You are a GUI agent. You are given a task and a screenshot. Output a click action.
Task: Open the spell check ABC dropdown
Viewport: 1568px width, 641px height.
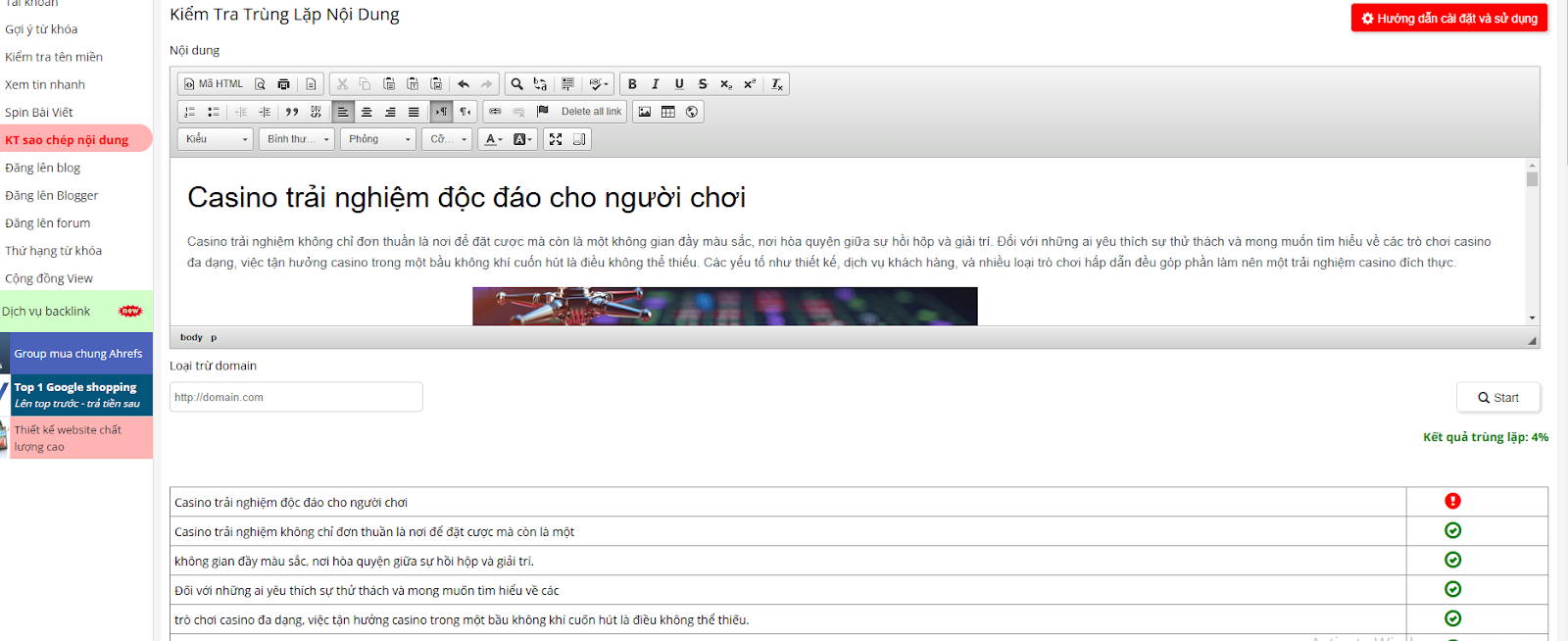coord(599,84)
